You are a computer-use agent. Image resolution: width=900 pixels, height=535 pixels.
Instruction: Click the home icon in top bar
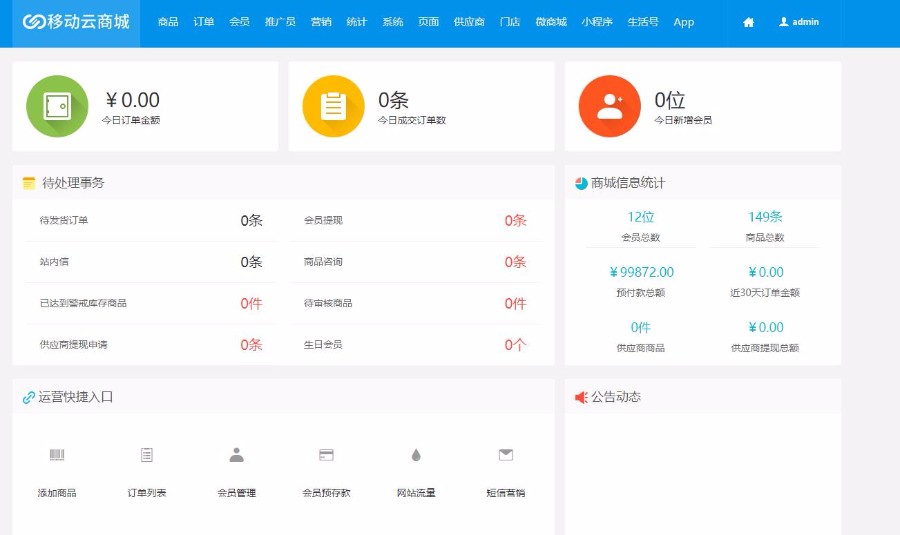[748, 22]
